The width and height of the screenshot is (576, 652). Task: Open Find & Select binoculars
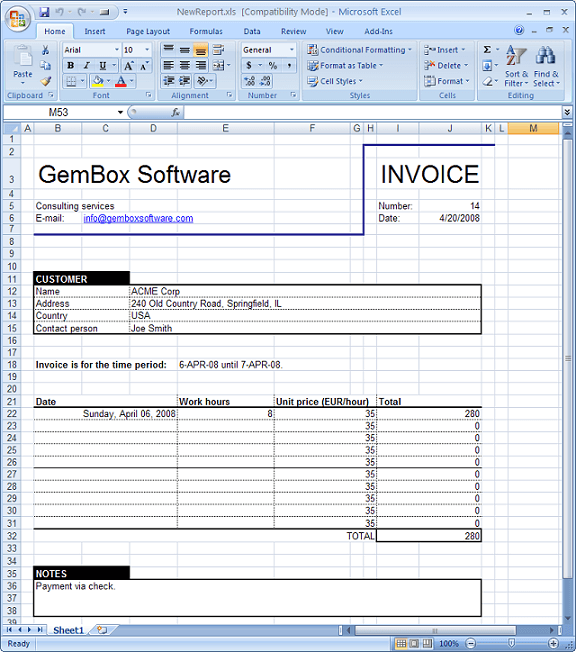pos(546,67)
